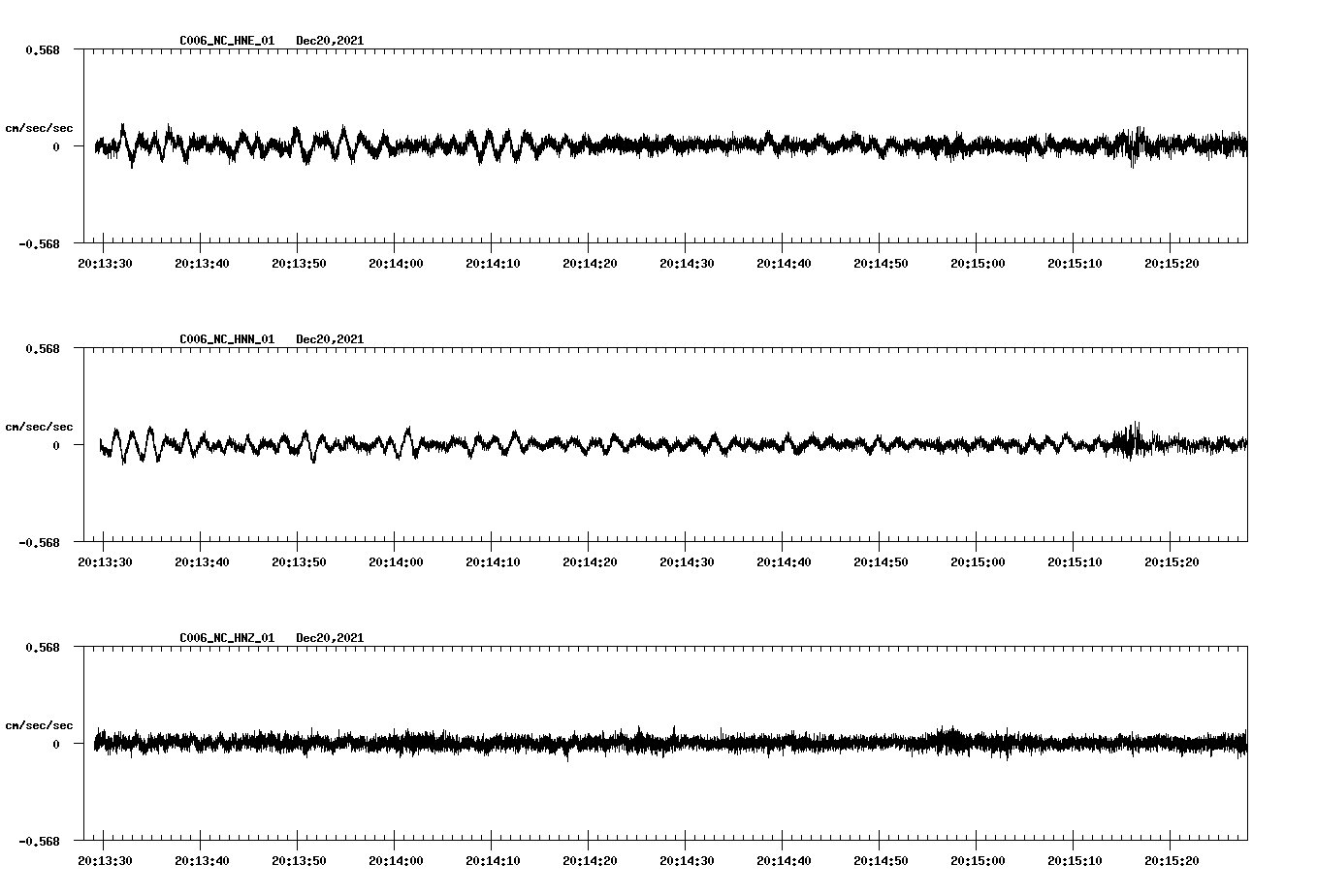Screen dimensions: 1317x896
Task: Select 20:14:30 tick label on HNN plot
Action: [x=687, y=562]
